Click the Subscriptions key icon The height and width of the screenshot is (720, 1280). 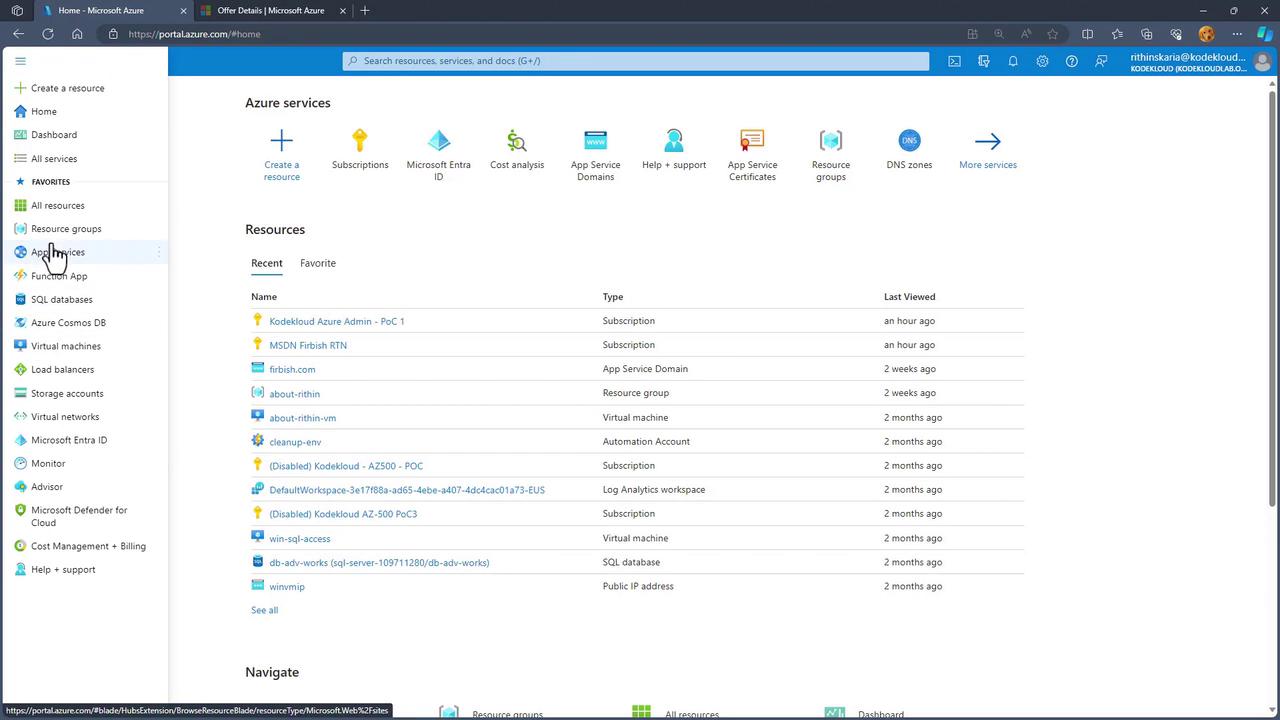pyautogui.click(x=360, y=141)
